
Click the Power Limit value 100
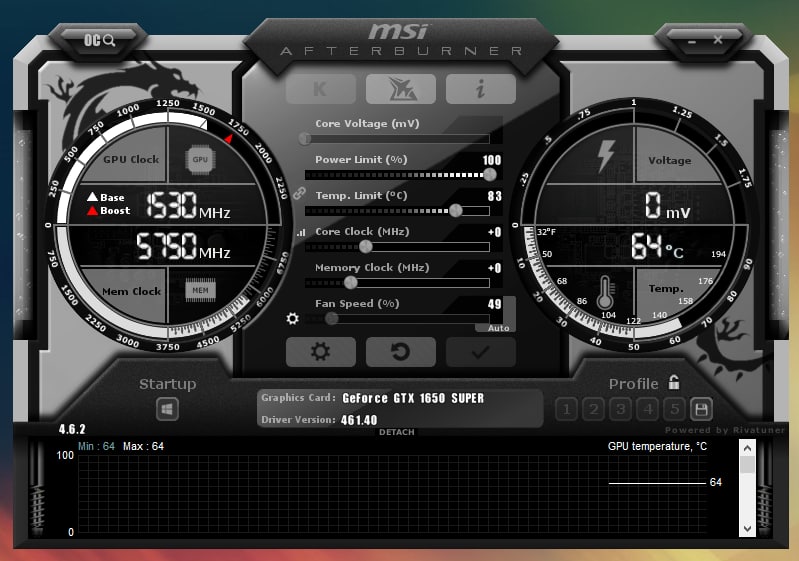point(492,160)
